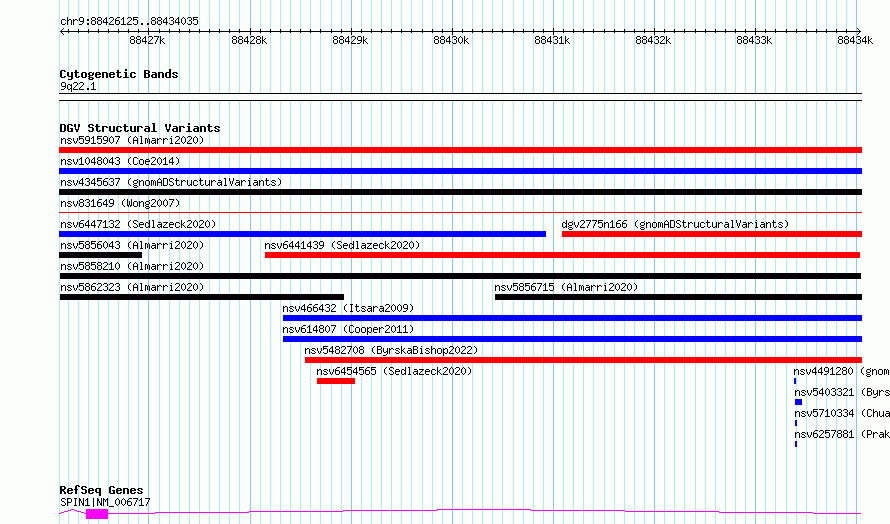Click the SPIN1|NM_006717 gene label
890x524 pixels.
coord(105,502)
